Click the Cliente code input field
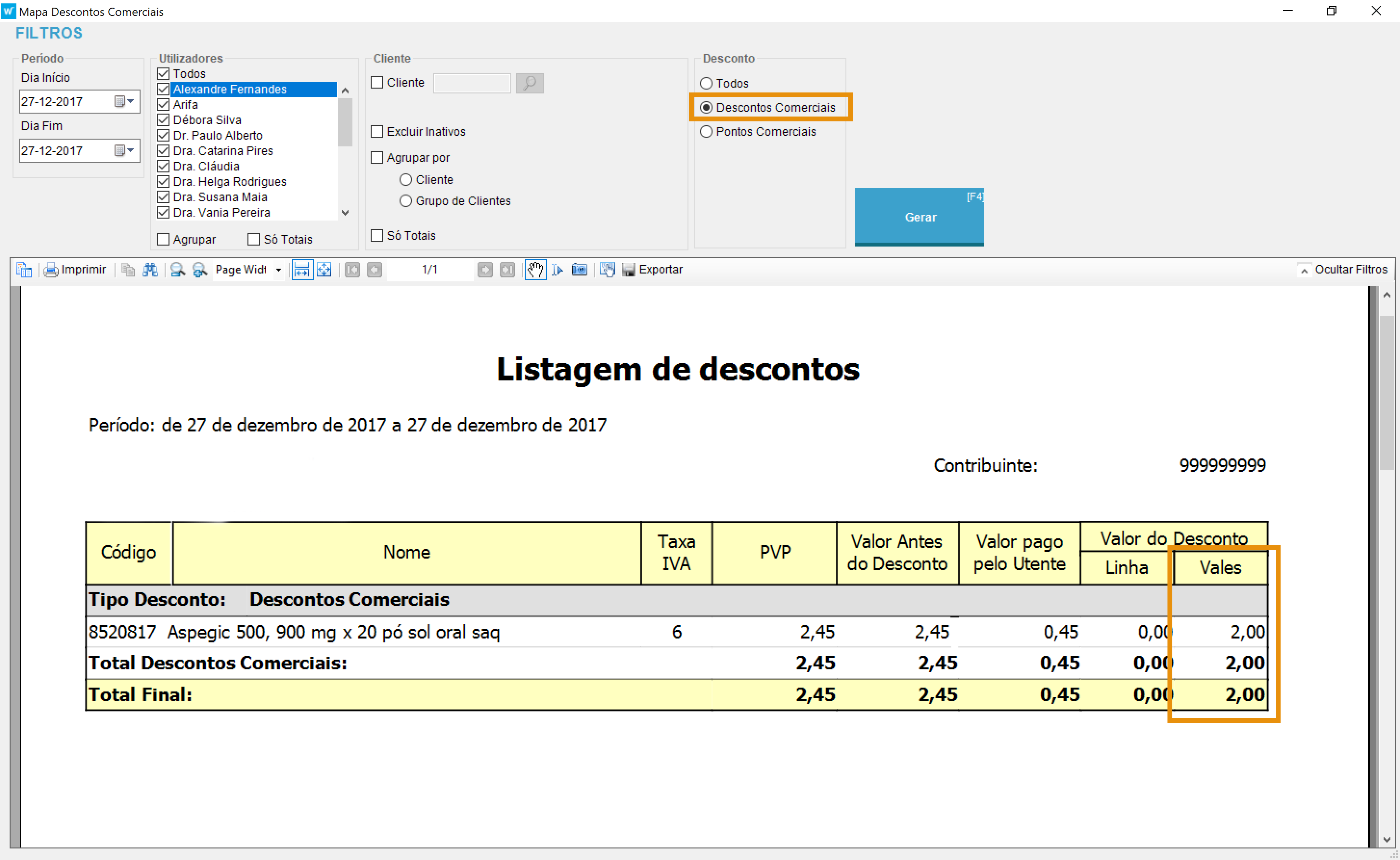The height and width of the screenshot is (860, 1400). pyautogui.click(x=471, y=83)
